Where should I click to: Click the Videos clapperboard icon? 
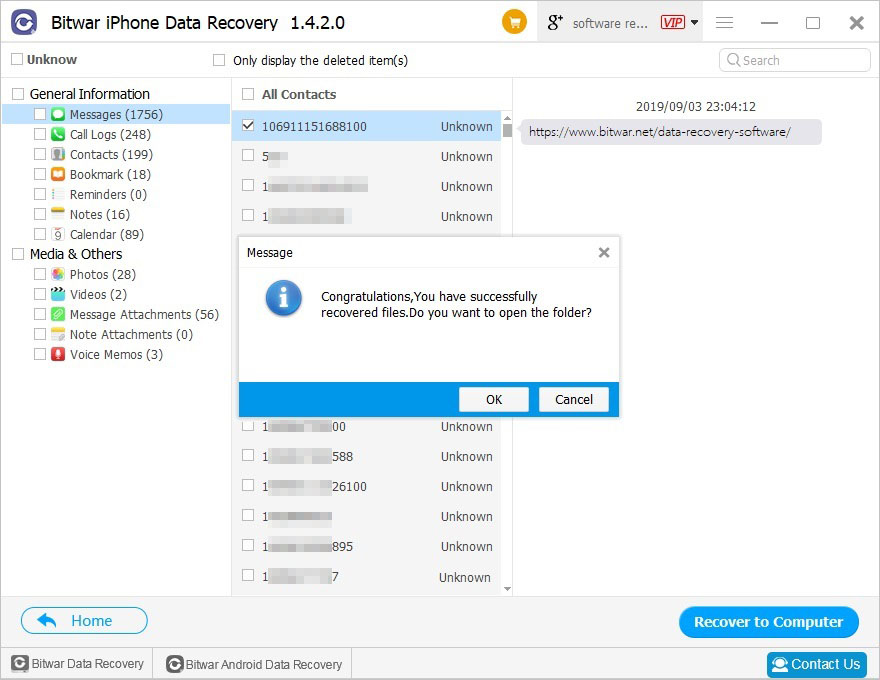pos(58,294)
